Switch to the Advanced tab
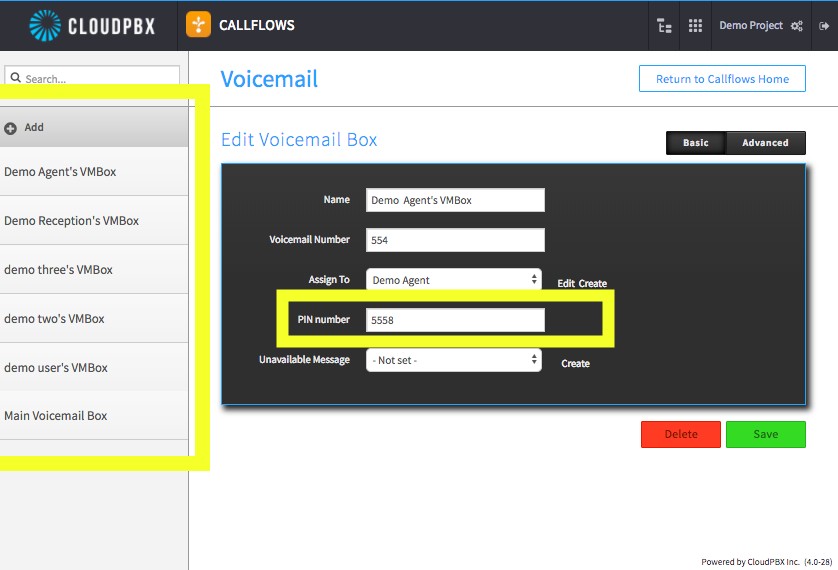Viewport: 838px width, 570px height. click(765, 143)
